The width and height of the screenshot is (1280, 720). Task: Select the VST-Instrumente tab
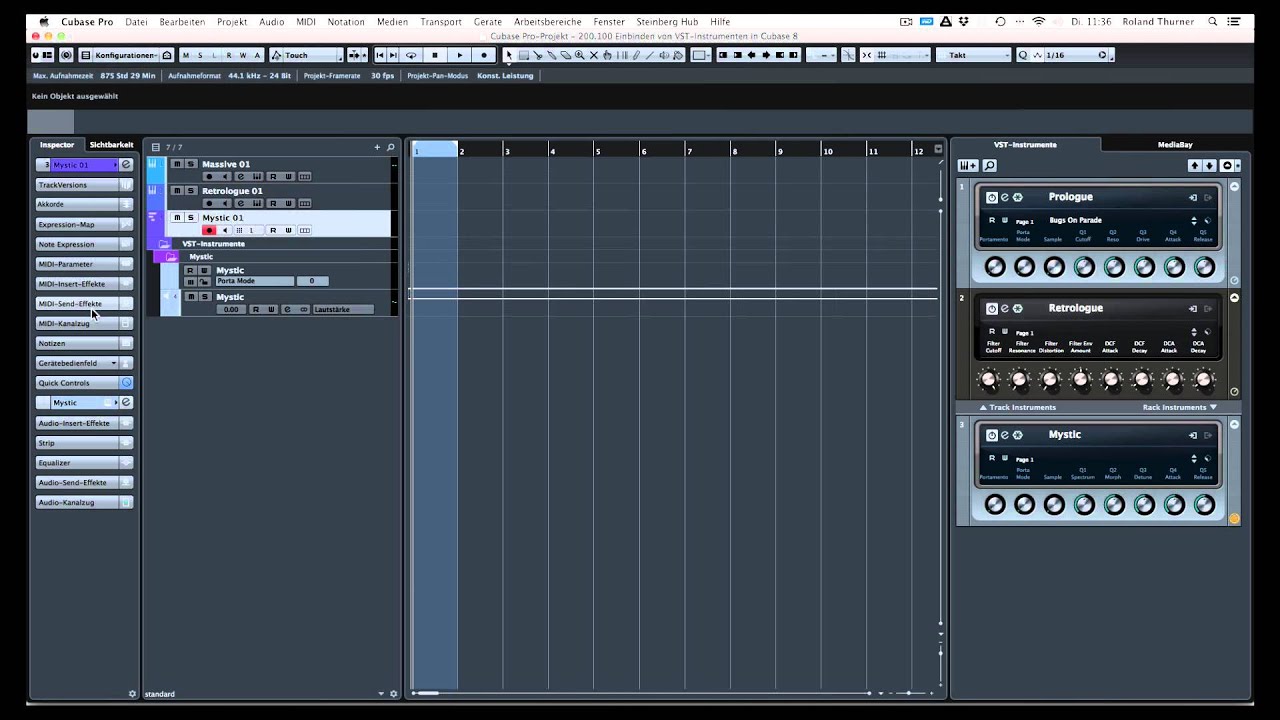point(1025,145)
